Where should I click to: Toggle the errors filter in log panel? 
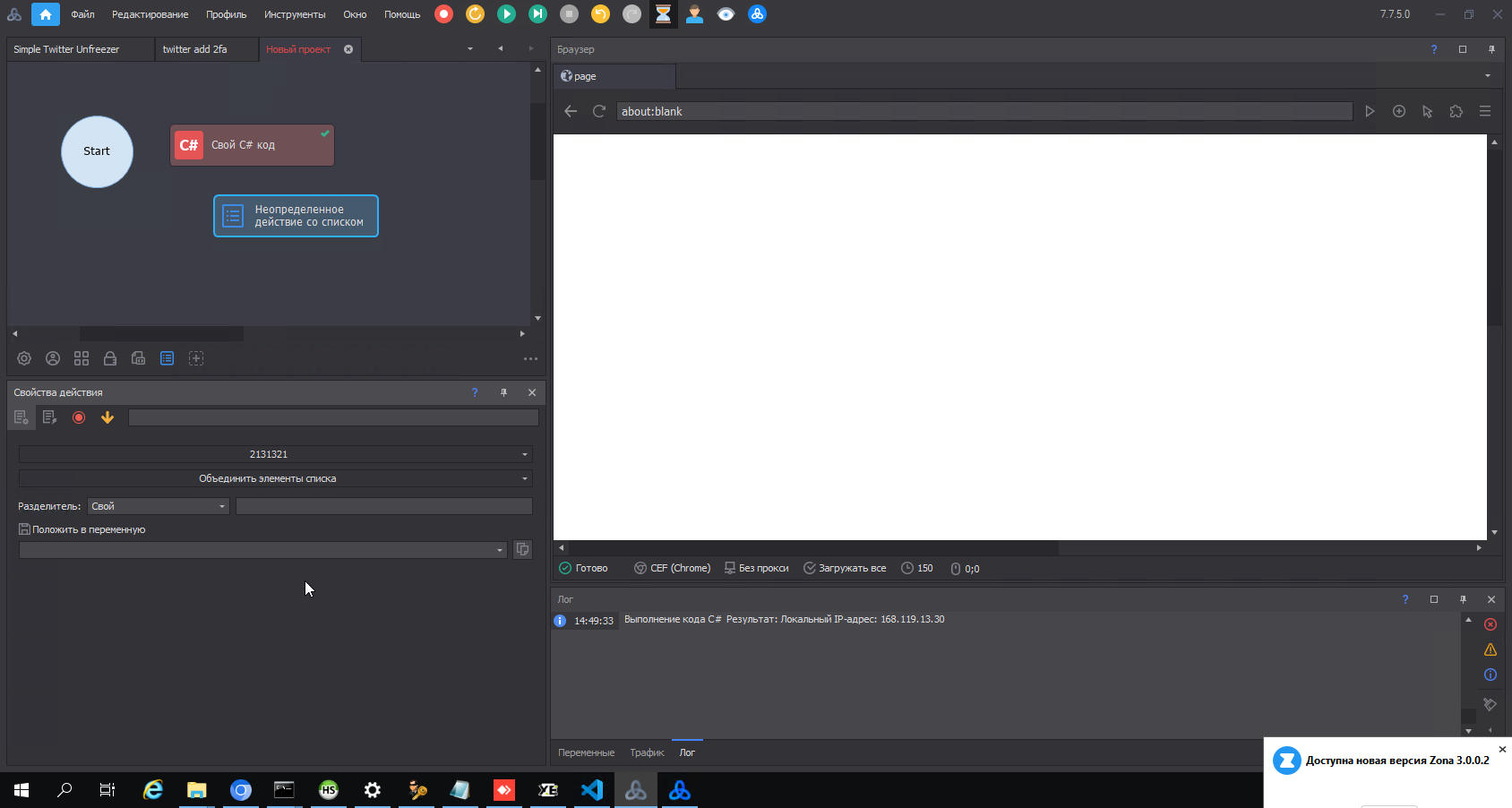click(x=1491, y=624)
